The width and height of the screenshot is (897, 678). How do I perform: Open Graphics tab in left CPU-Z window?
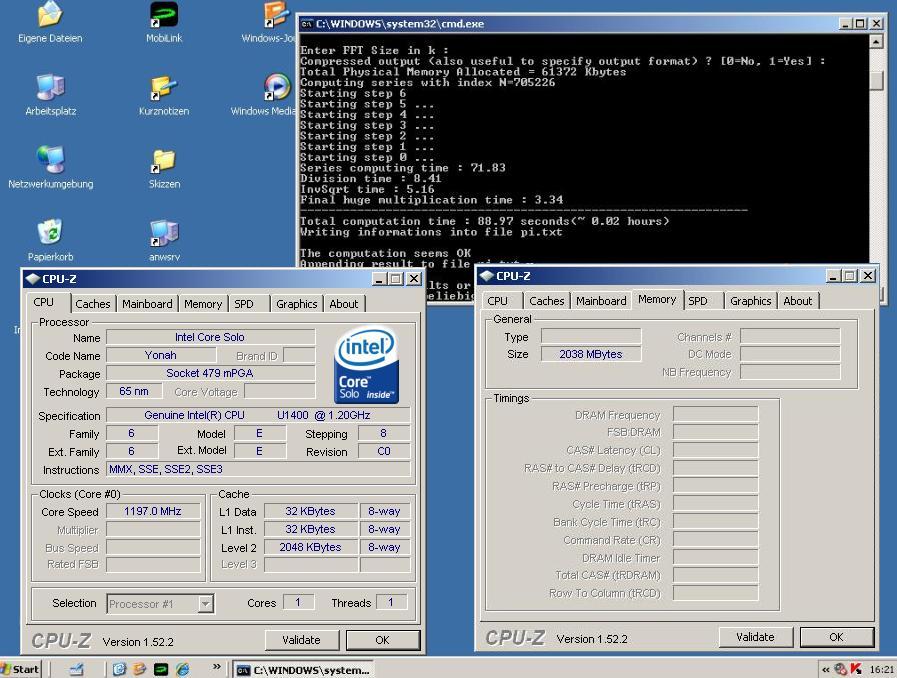[296, 304]
